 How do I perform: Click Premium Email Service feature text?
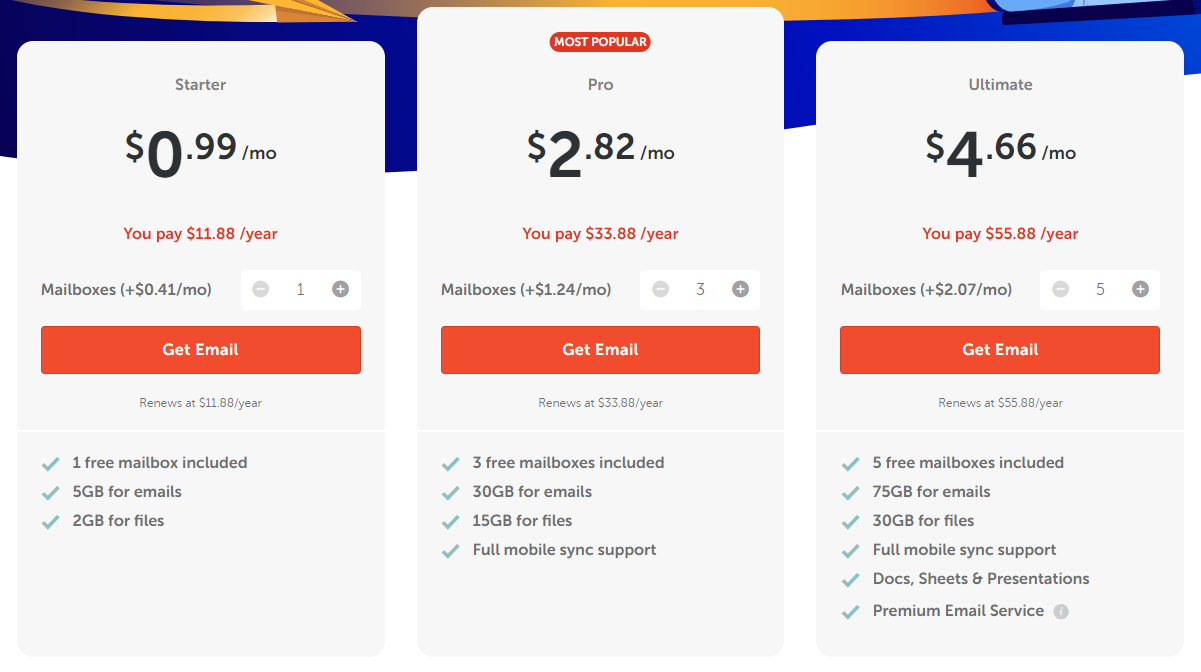point(958,610)
